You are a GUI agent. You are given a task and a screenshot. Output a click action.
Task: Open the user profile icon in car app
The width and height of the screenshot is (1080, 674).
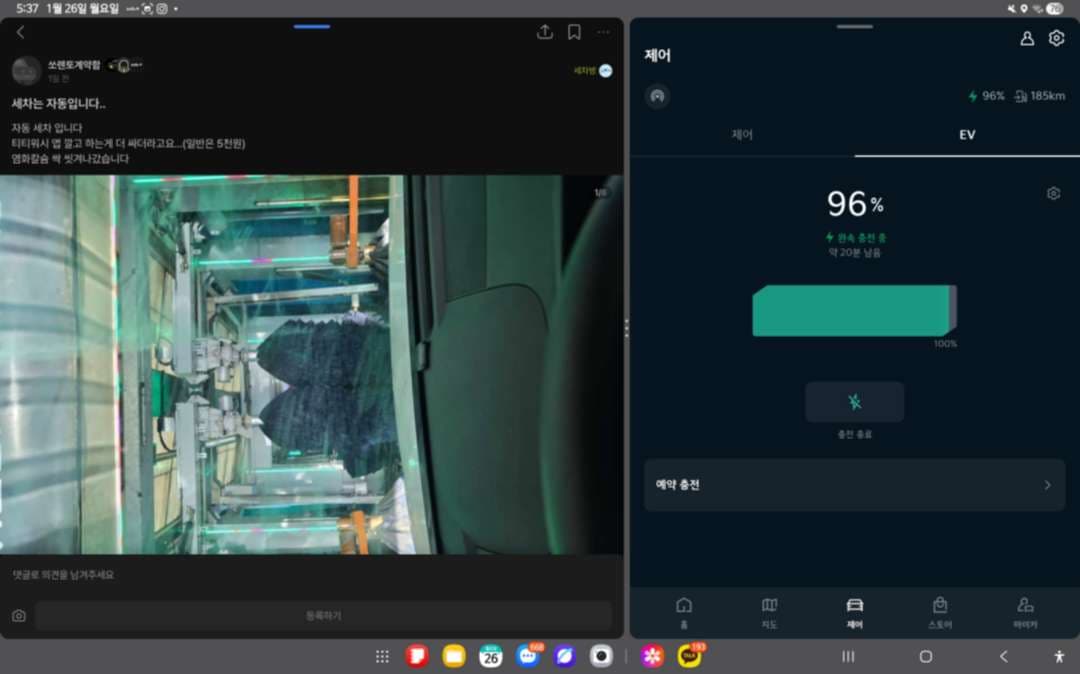point(1027,39)
